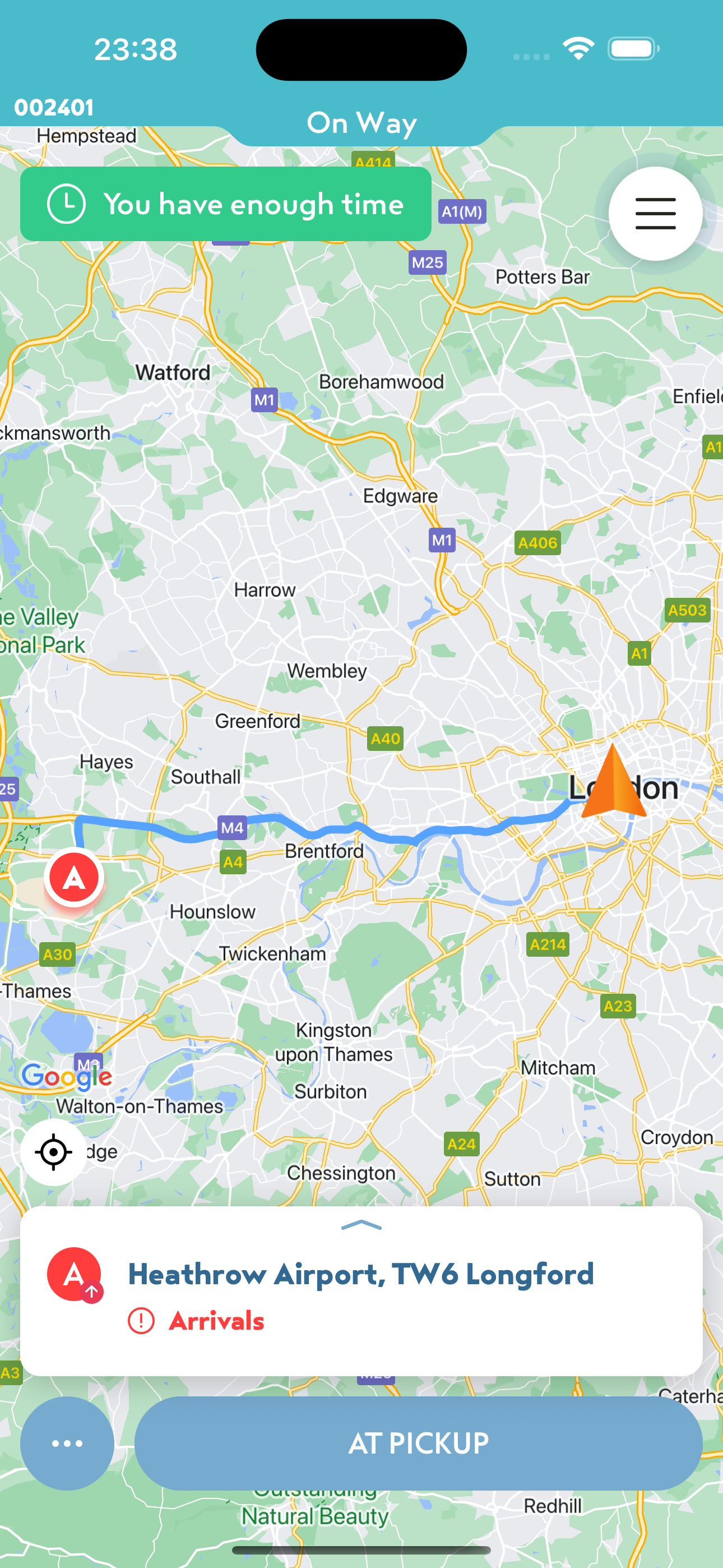Tap the recenter location crosshair icon

point(54,1152)
